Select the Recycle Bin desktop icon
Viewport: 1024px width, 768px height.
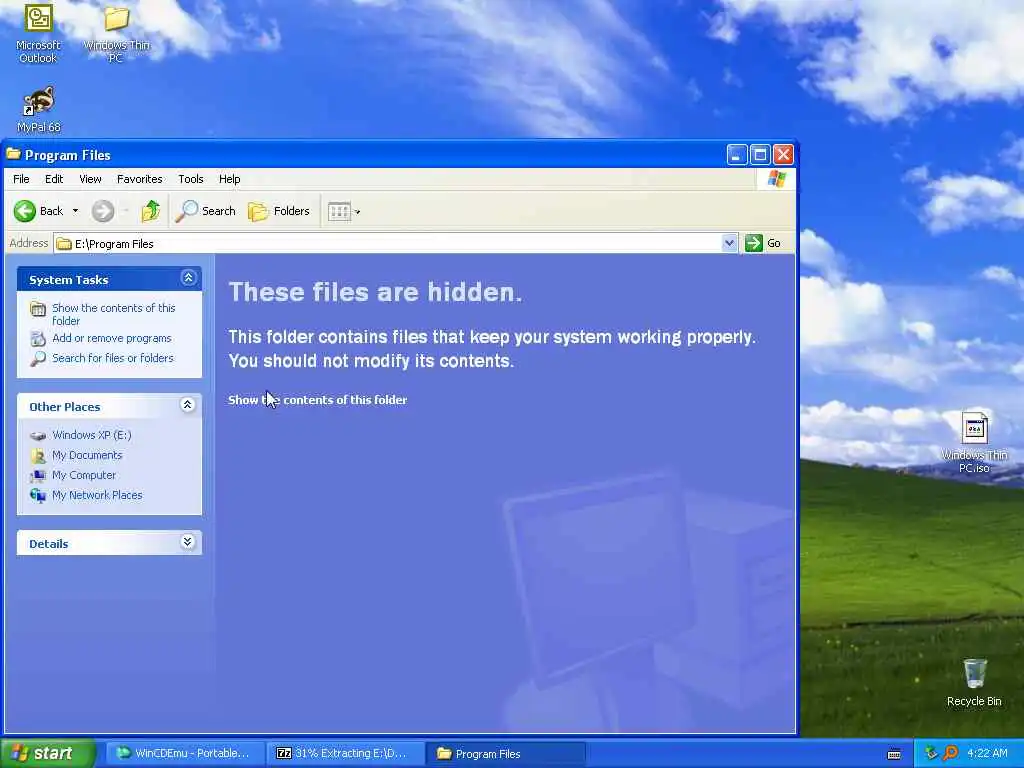click(974, 682)
